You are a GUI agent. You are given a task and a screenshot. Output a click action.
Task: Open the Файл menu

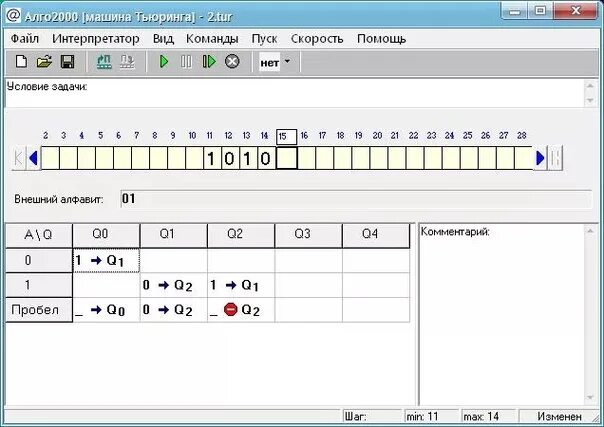[25, 39]
